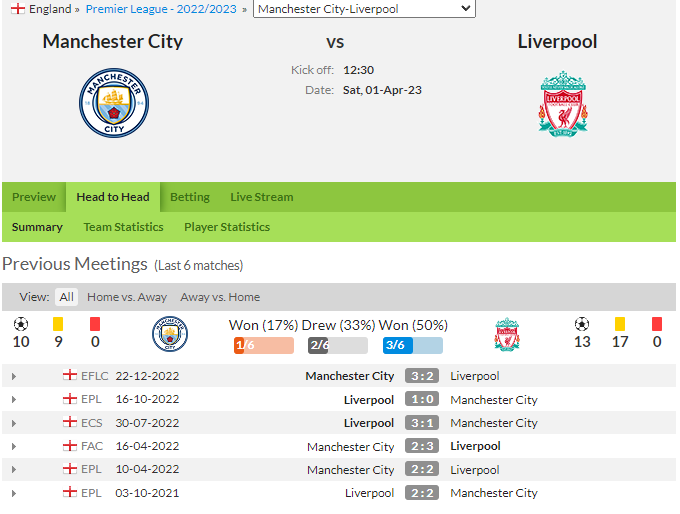Click the 3:1 score of 30-07-2022 match
The image size is (680, 514).
[422, 422]
